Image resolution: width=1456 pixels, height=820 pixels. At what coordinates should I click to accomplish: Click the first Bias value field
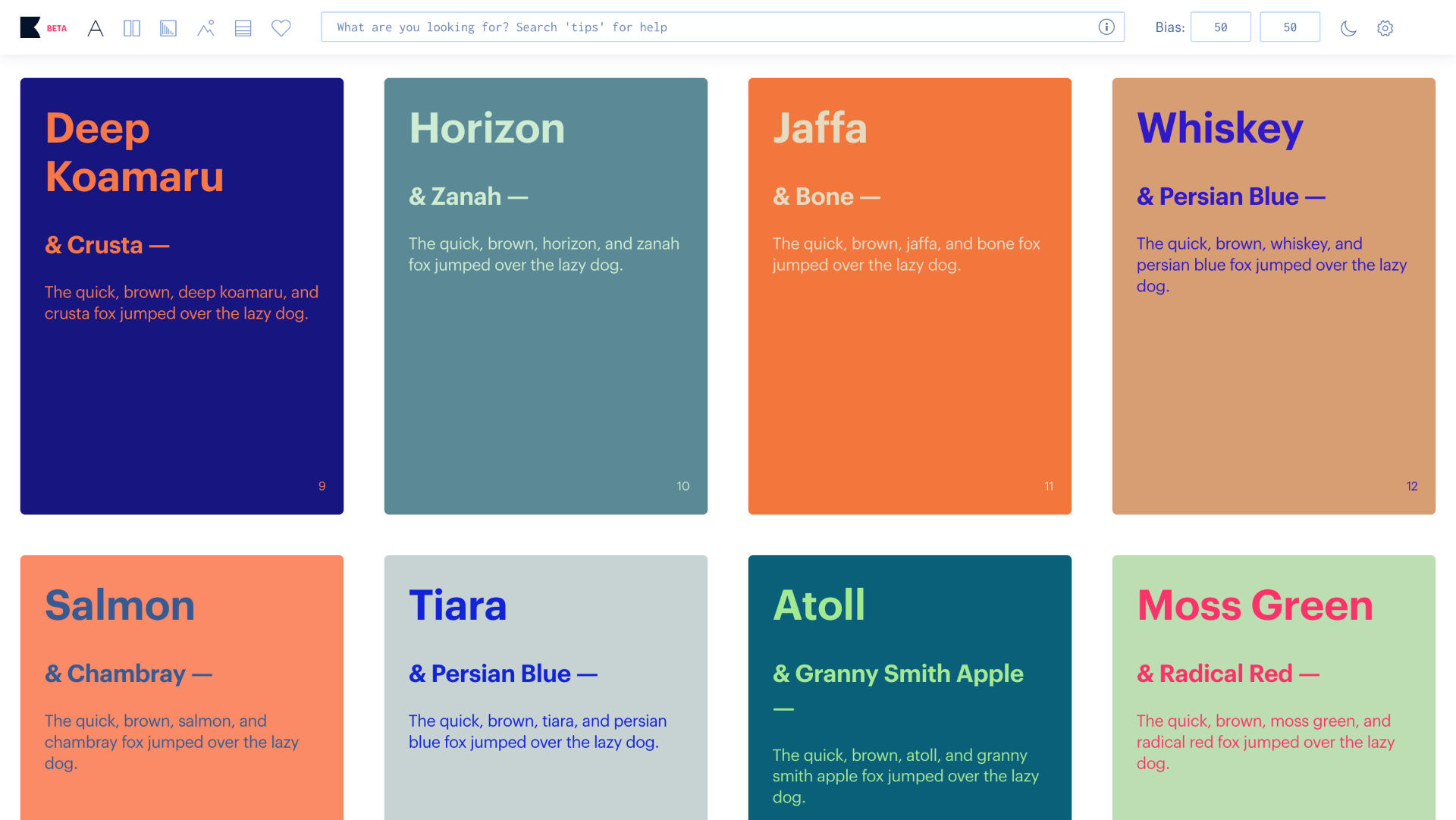1220,27
